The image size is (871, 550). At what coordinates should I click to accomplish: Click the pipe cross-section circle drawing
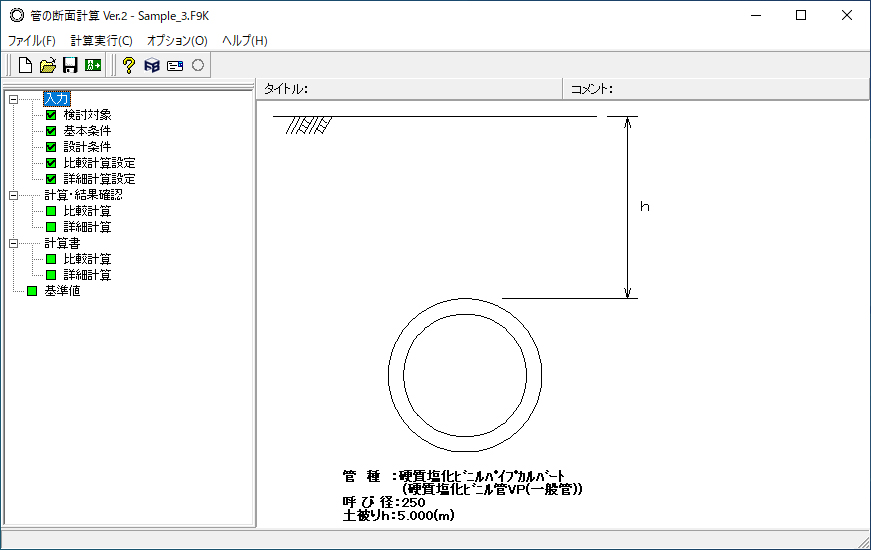465,376
